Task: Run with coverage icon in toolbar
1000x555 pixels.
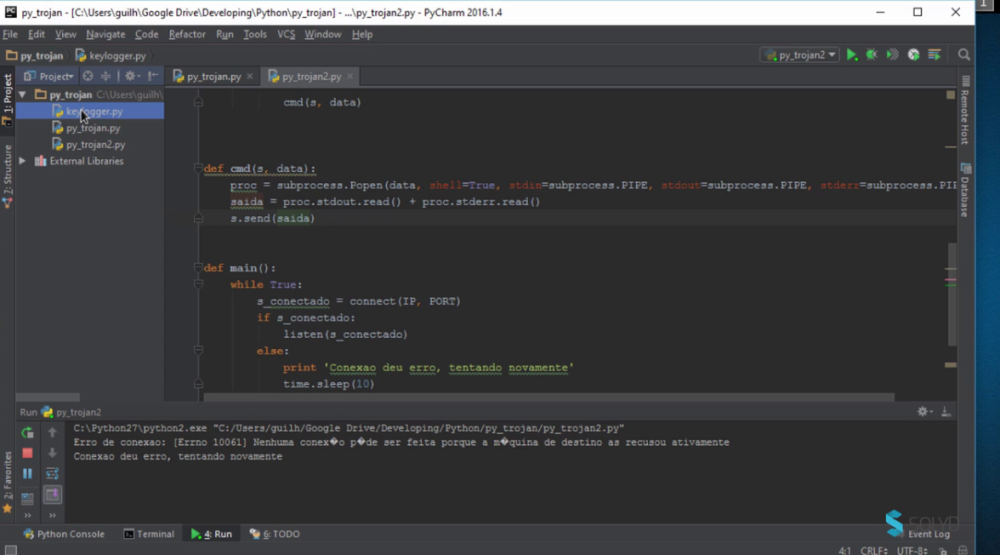Action: click(x=892, y=55)
